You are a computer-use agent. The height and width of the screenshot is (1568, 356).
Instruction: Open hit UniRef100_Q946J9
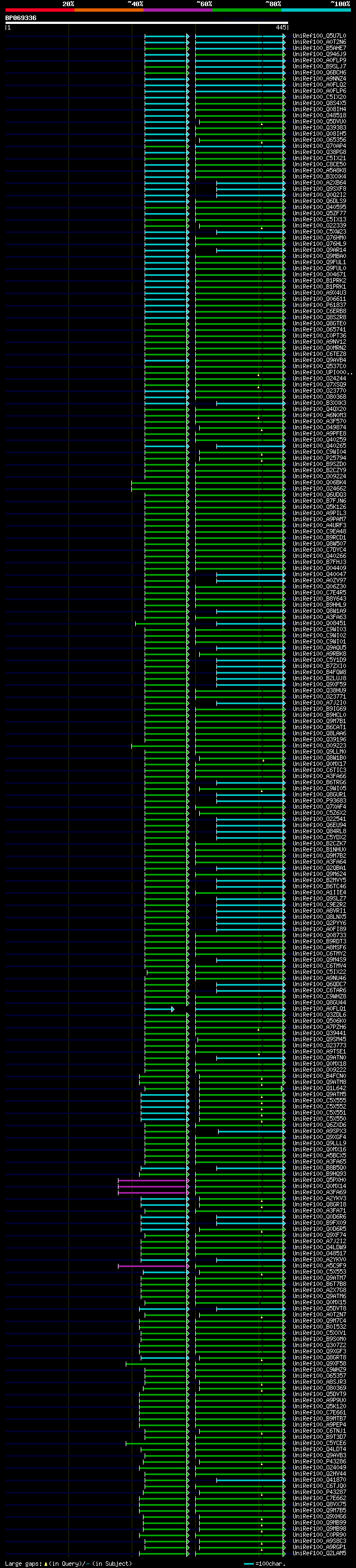point(319,54)
